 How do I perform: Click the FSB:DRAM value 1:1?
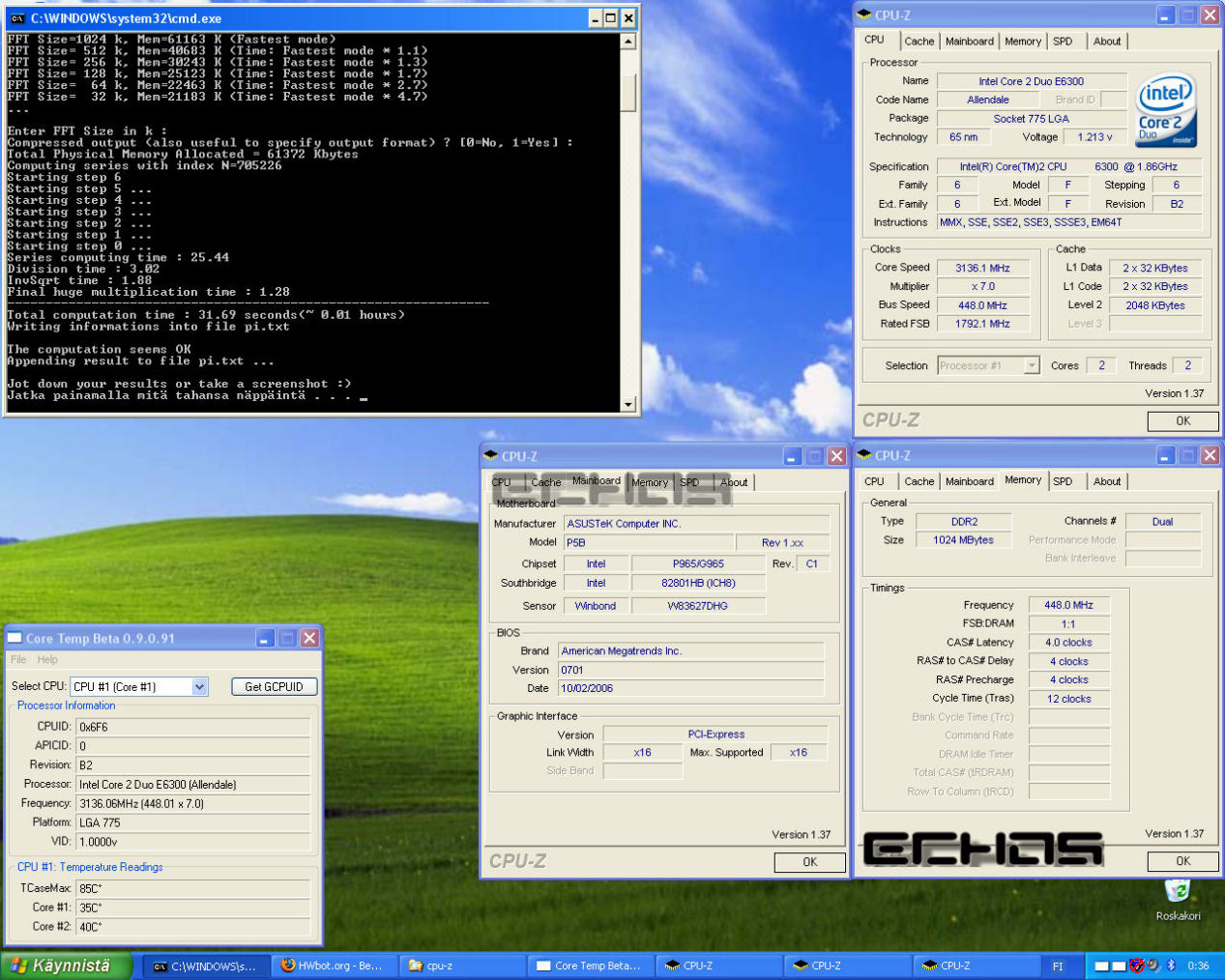point(1068,624)
